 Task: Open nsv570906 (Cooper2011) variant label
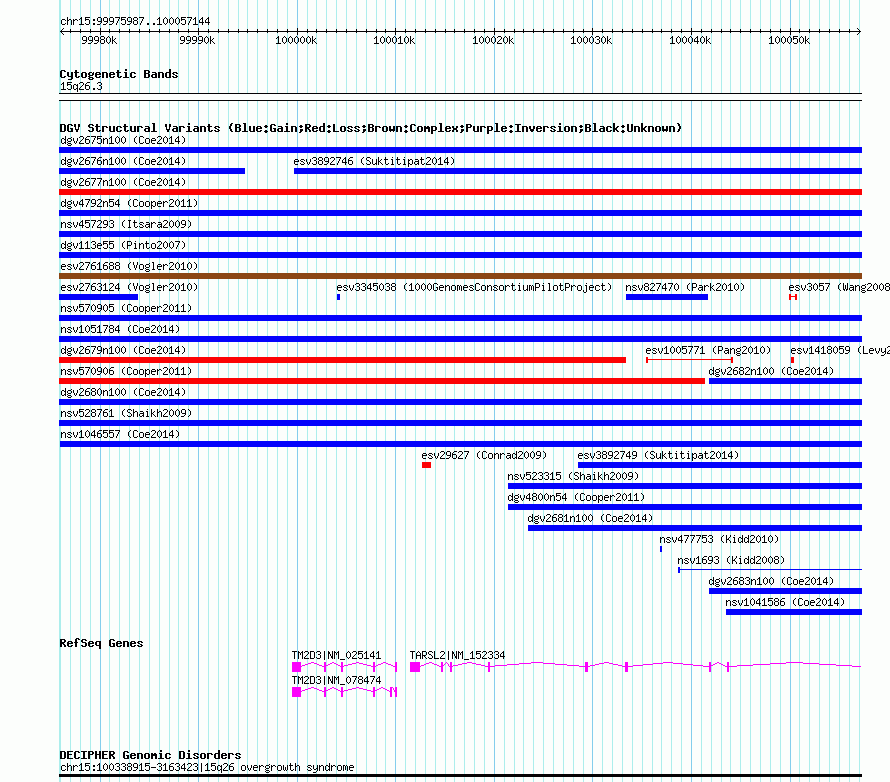(x=126, y=371)
